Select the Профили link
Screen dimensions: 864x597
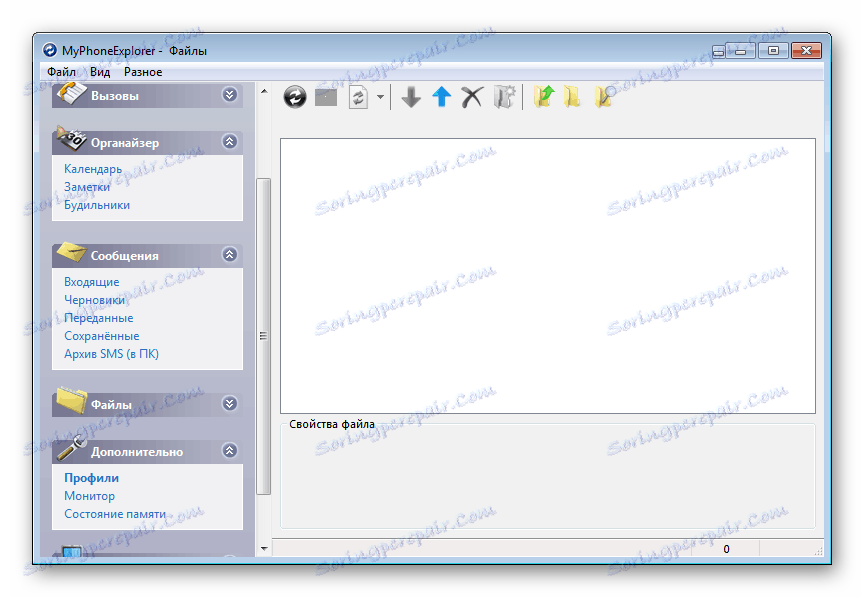(91, 478)
